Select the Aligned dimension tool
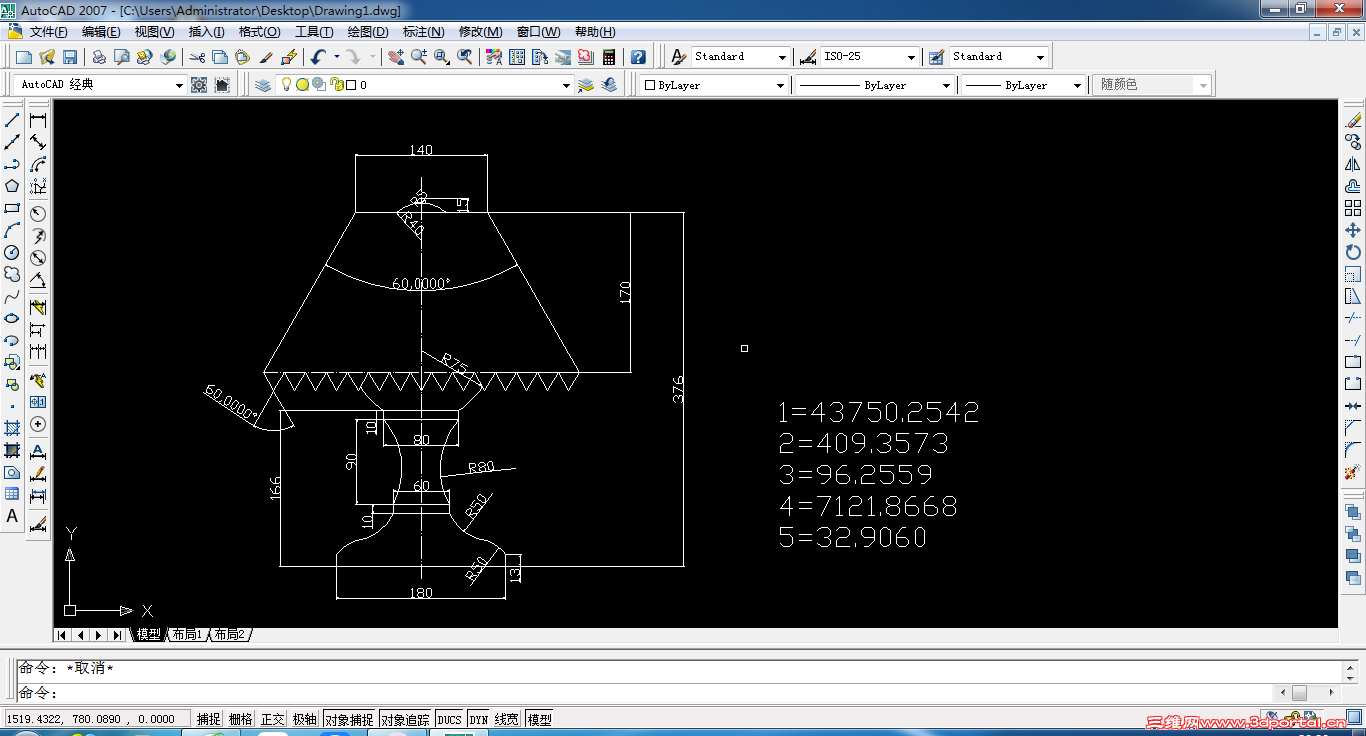Viewport: 1366px width, 736px height. pyautogui.click(x=38, y=142)
